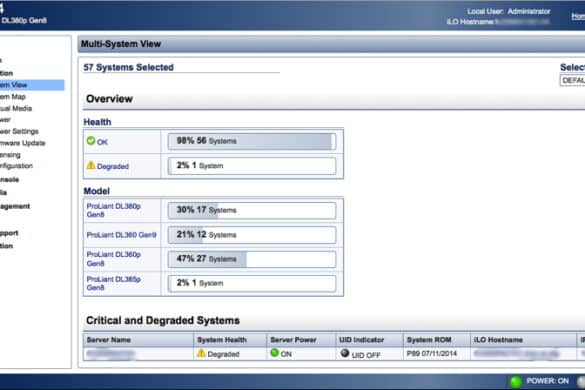Viewport: 585px width, 390px height.
Task: Open the 'ensing' sidebar item
Action: click(x=10, y=155)
